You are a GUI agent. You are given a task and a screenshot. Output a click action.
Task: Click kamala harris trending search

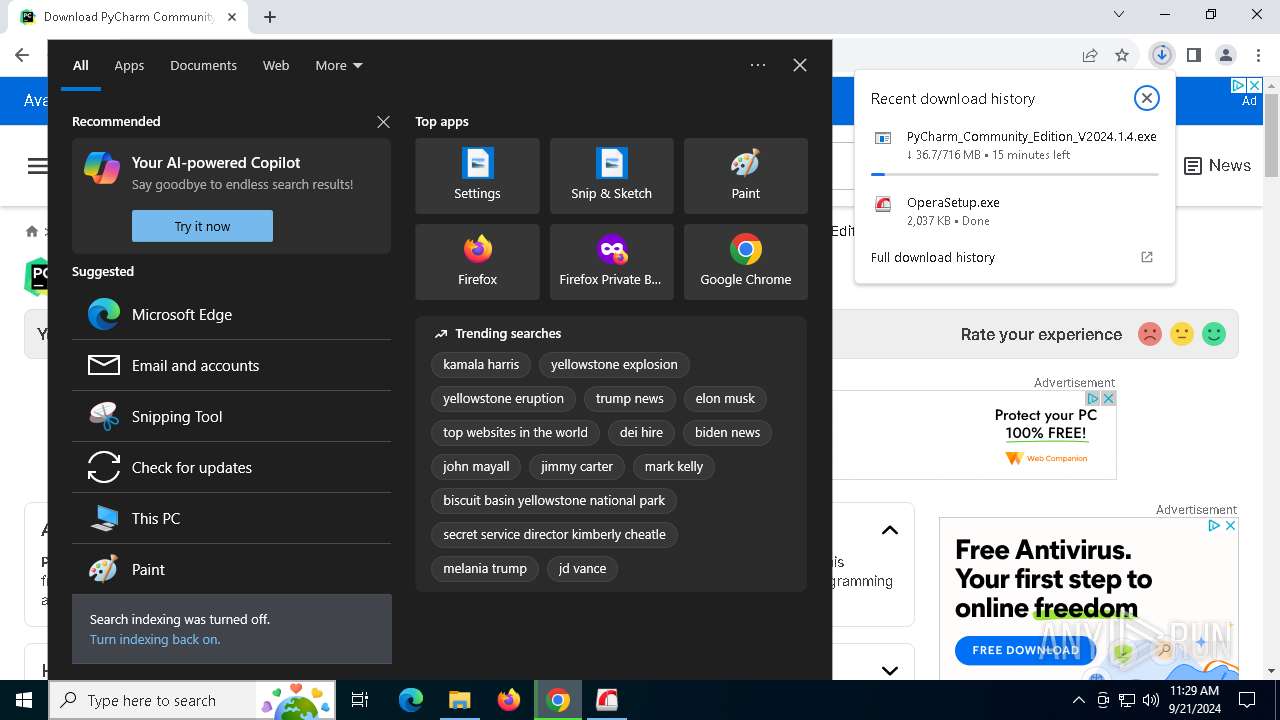[x=481, y=364]
